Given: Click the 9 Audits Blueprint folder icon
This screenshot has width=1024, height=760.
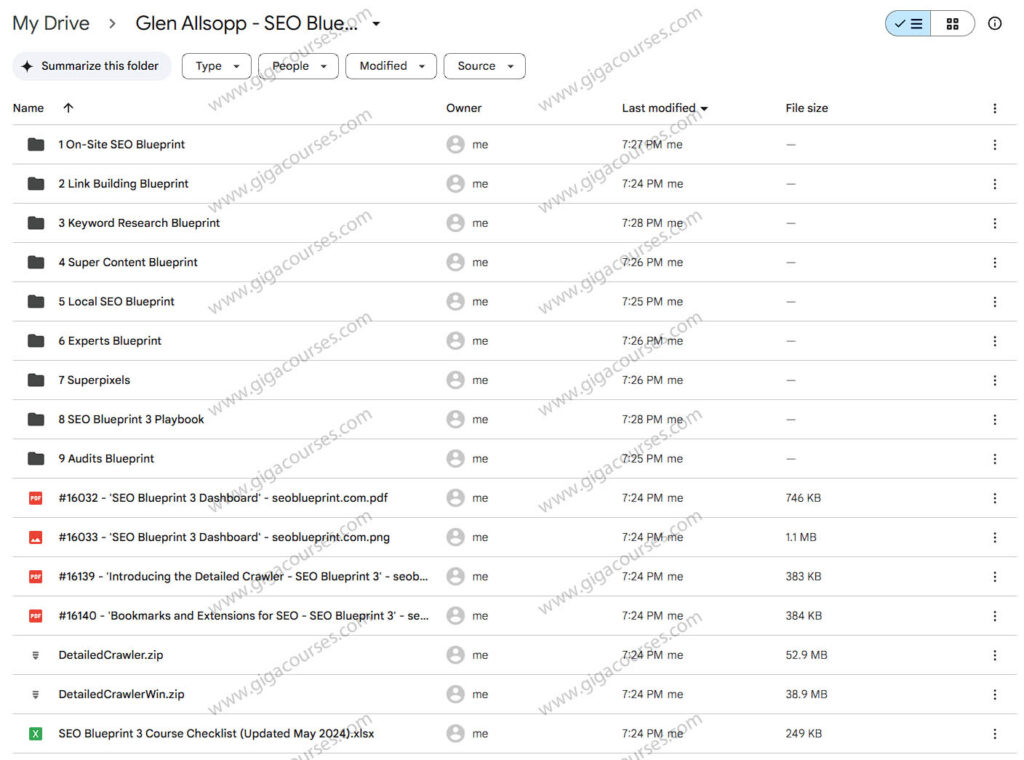Looking at the screenshot, I should tap(36, 458).
